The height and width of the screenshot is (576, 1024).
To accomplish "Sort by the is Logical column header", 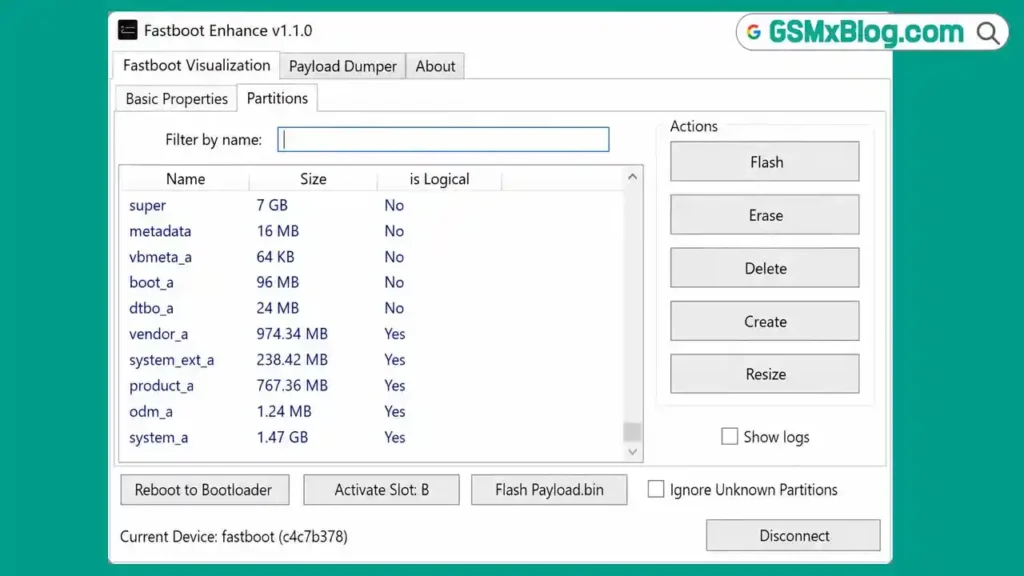I will [x=439, y=178].
